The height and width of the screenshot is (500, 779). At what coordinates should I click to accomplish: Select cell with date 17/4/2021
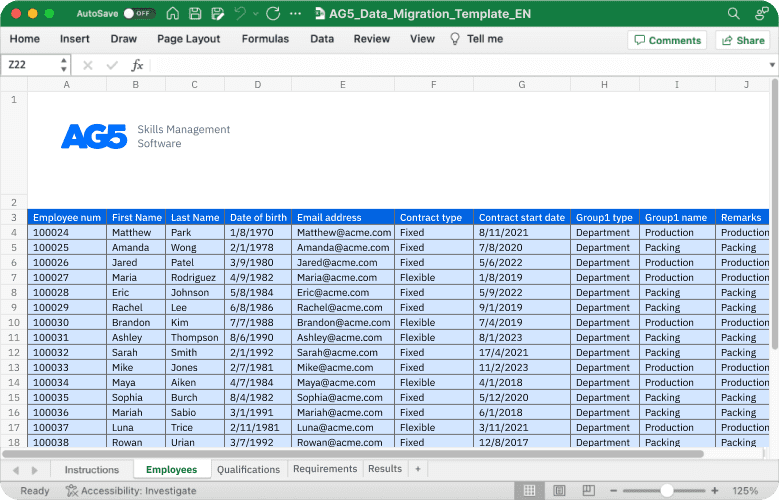tap(522, 352)
